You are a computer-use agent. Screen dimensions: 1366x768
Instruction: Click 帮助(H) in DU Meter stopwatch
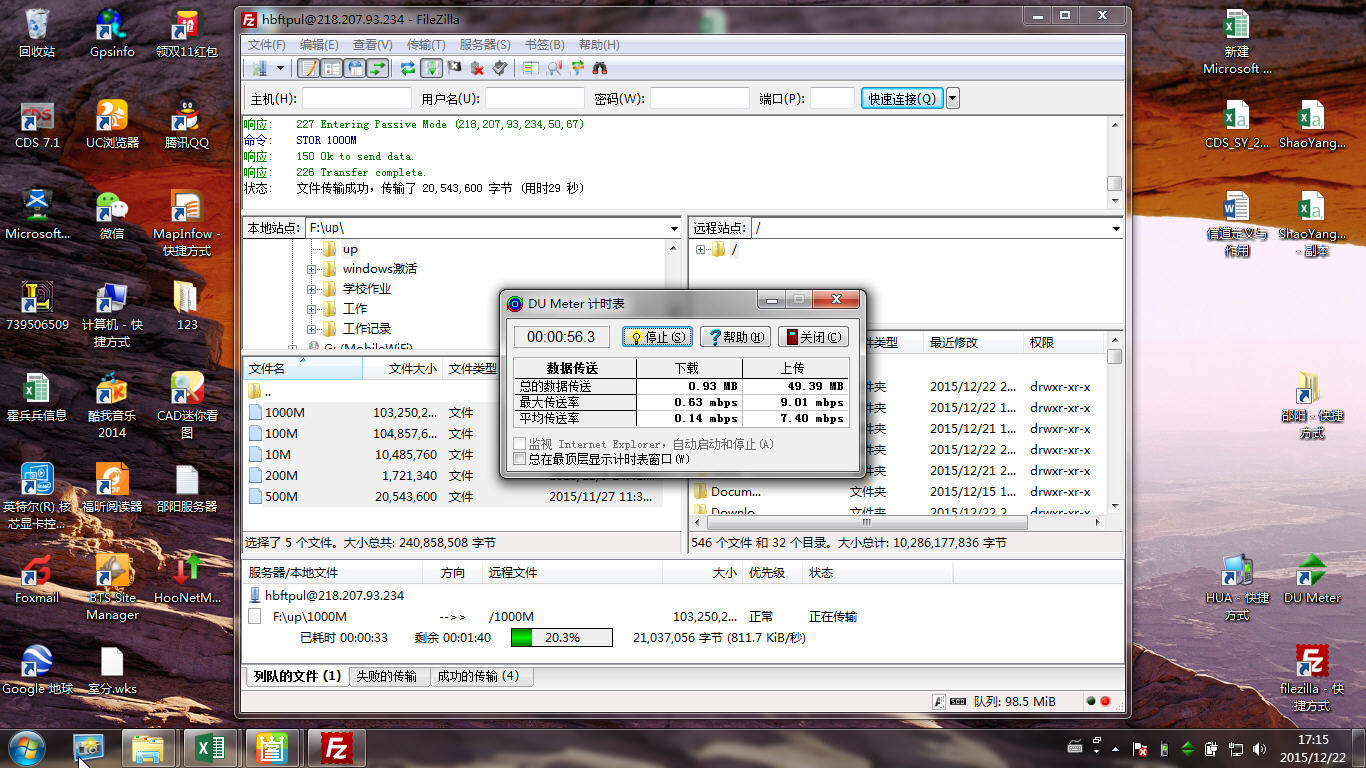735,337
